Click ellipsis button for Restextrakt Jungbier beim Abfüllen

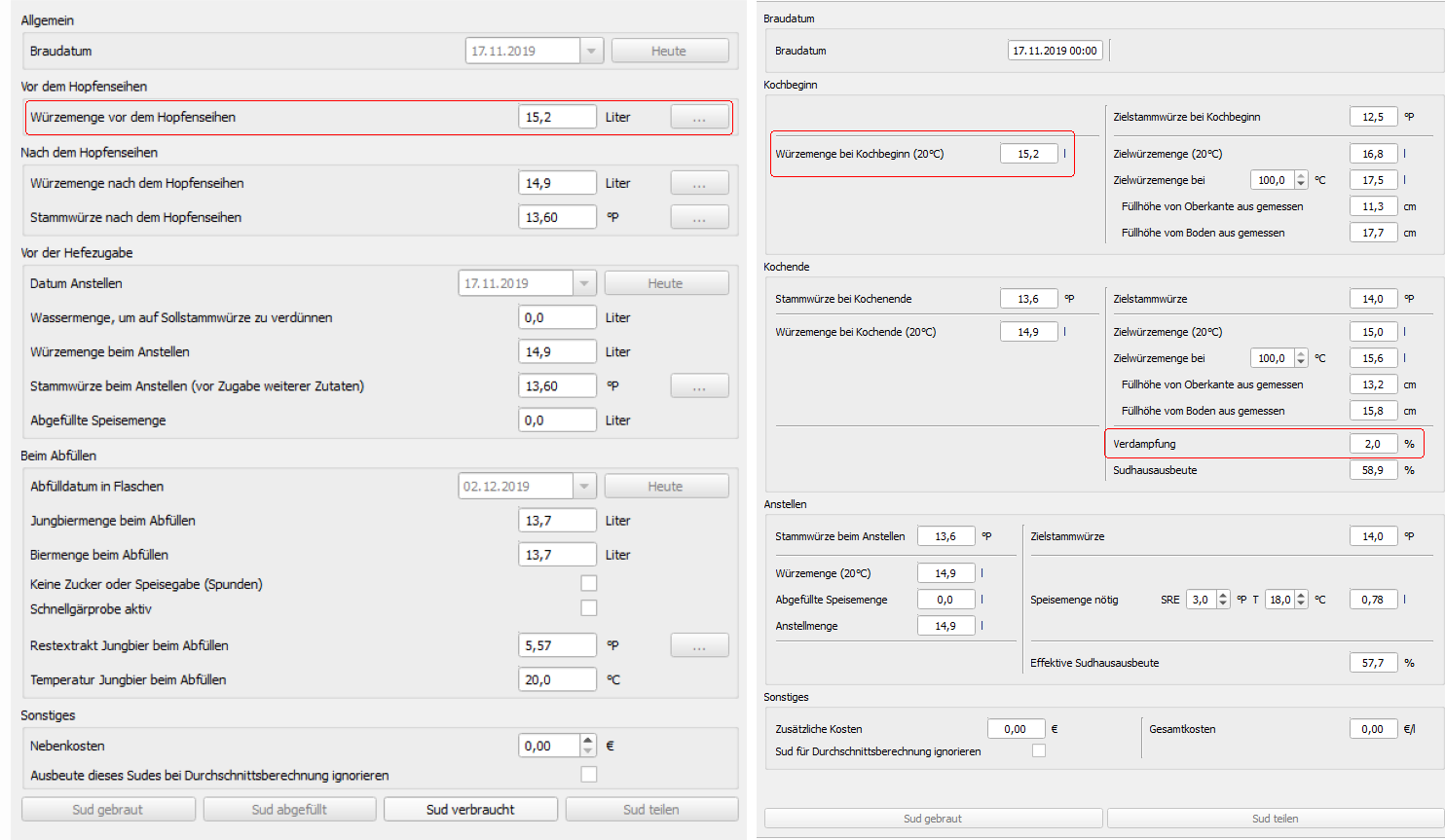click(x=699, y=646)
